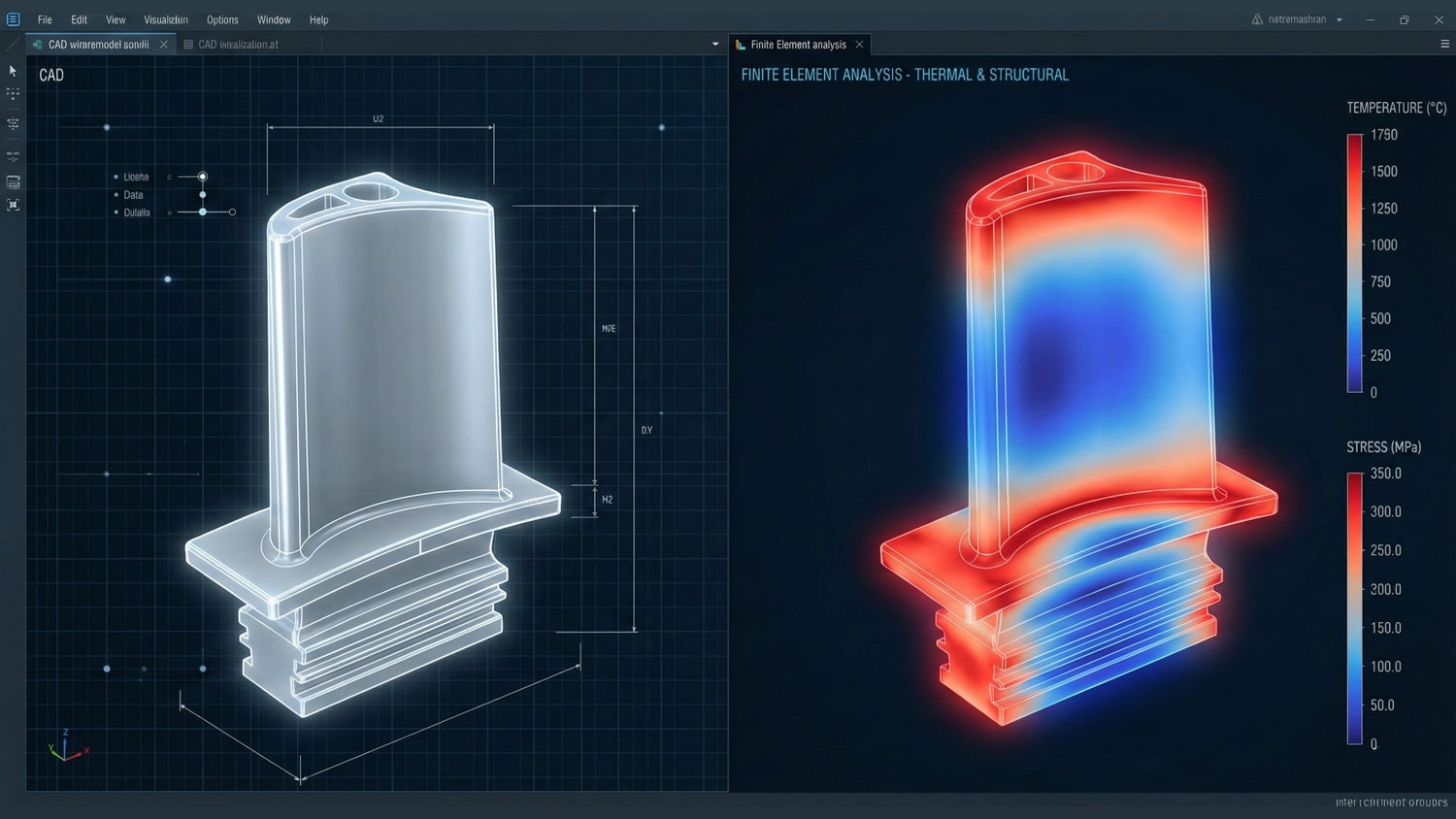This screenshot has height=819, width=1456.
Task: Click the frame fit-view tool icon
Action: [13, 206]
